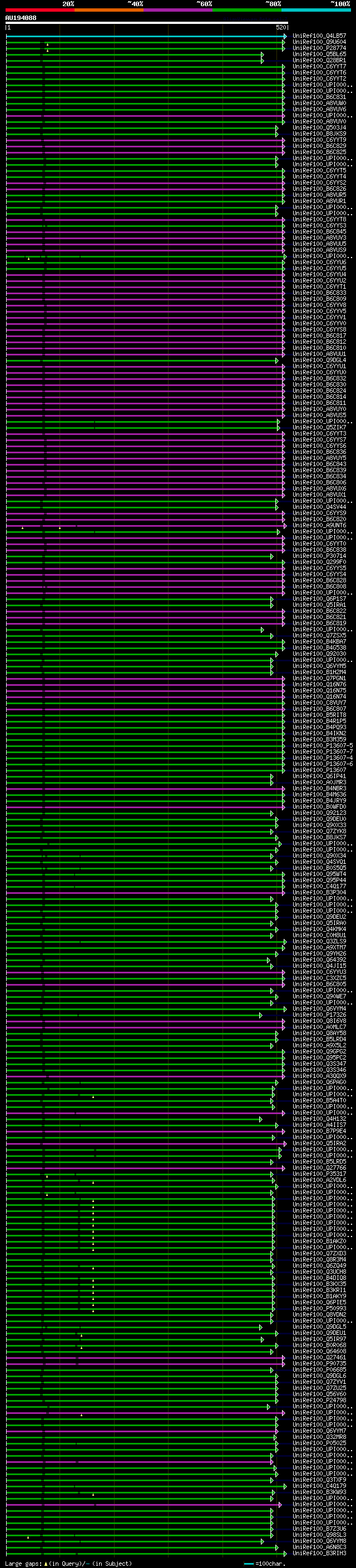Open the hit UniRef100_Q4LB57
Viewport: 356px width, 1568px height.
coord(319,36)
